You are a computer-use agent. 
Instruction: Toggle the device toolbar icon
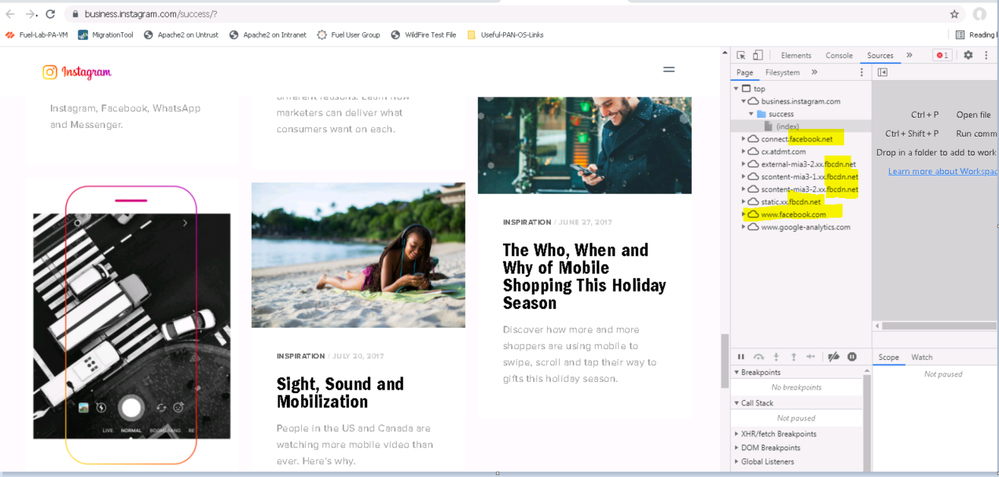point(758,56)
